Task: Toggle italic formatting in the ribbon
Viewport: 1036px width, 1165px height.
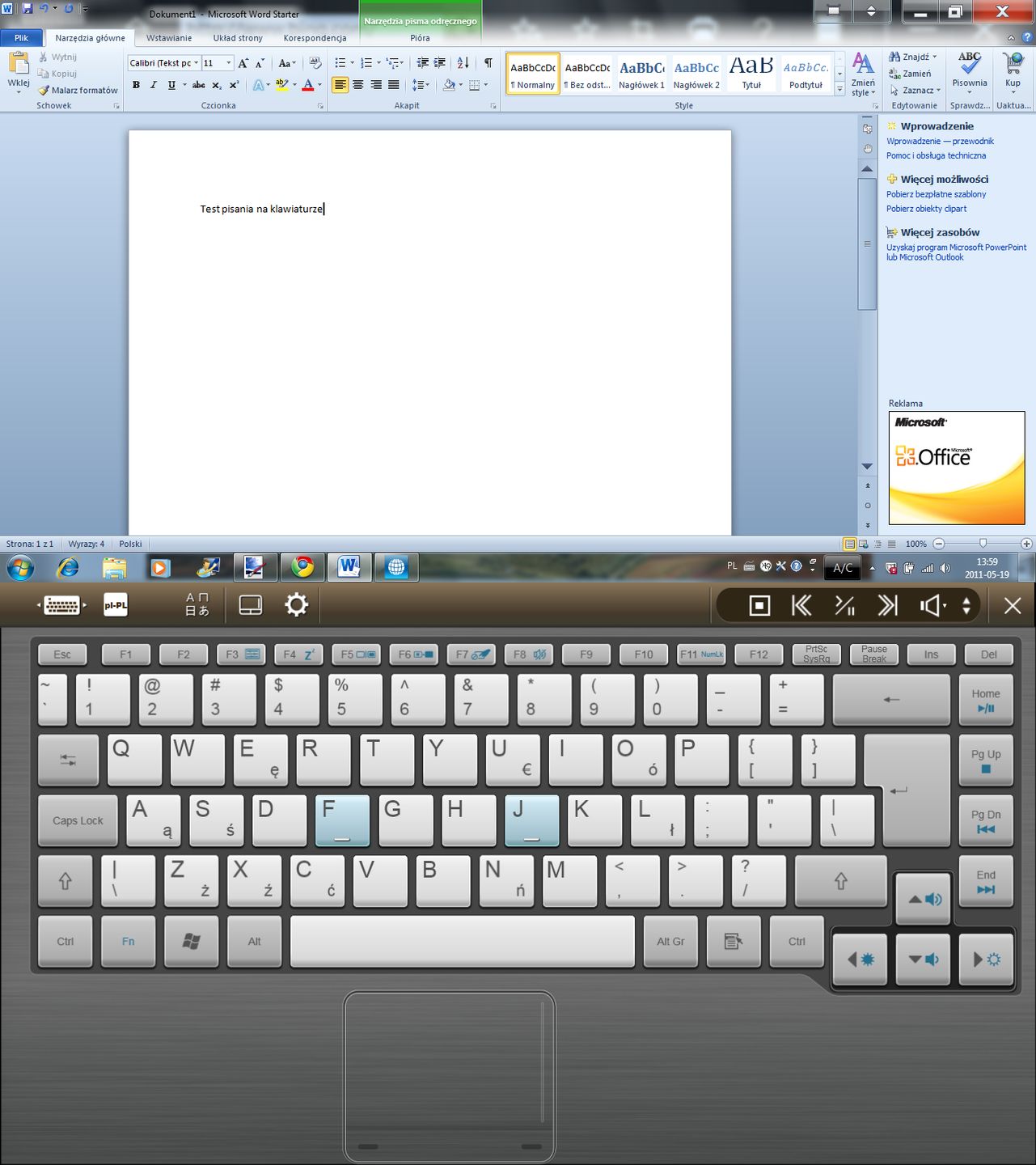Action: click(154, 85)
